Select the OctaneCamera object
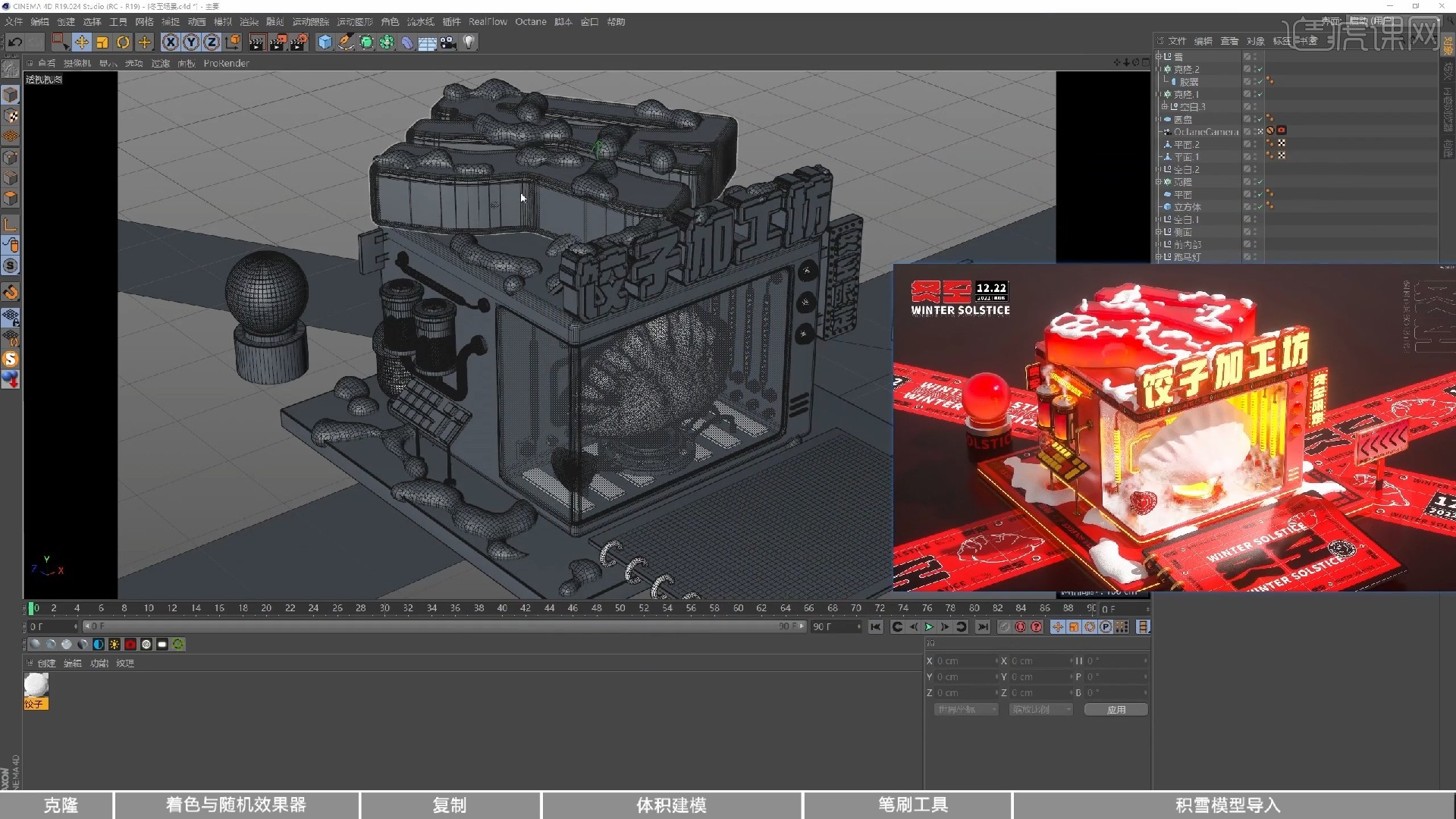 point(1206,132)
